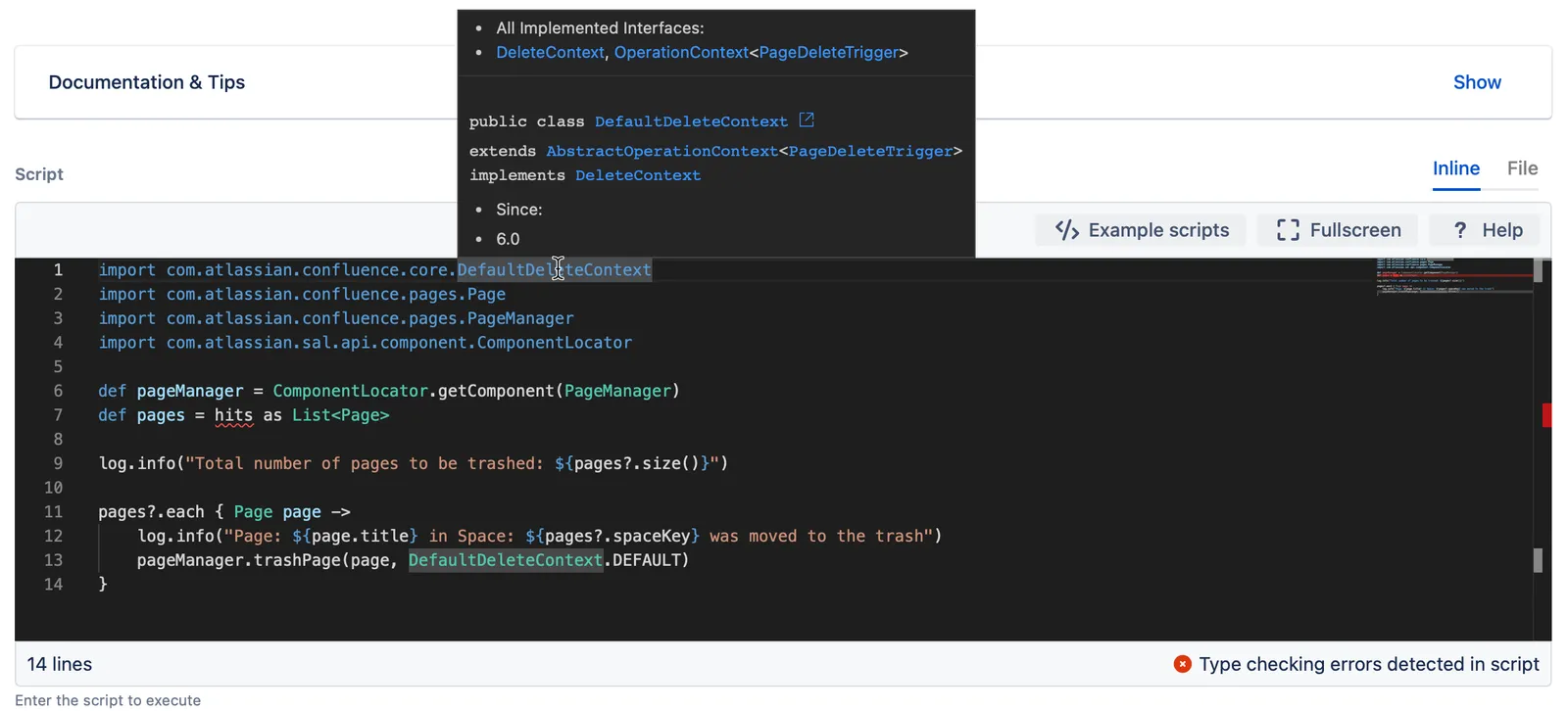Click line number 11 in gutter

click(x=53, y=511)
